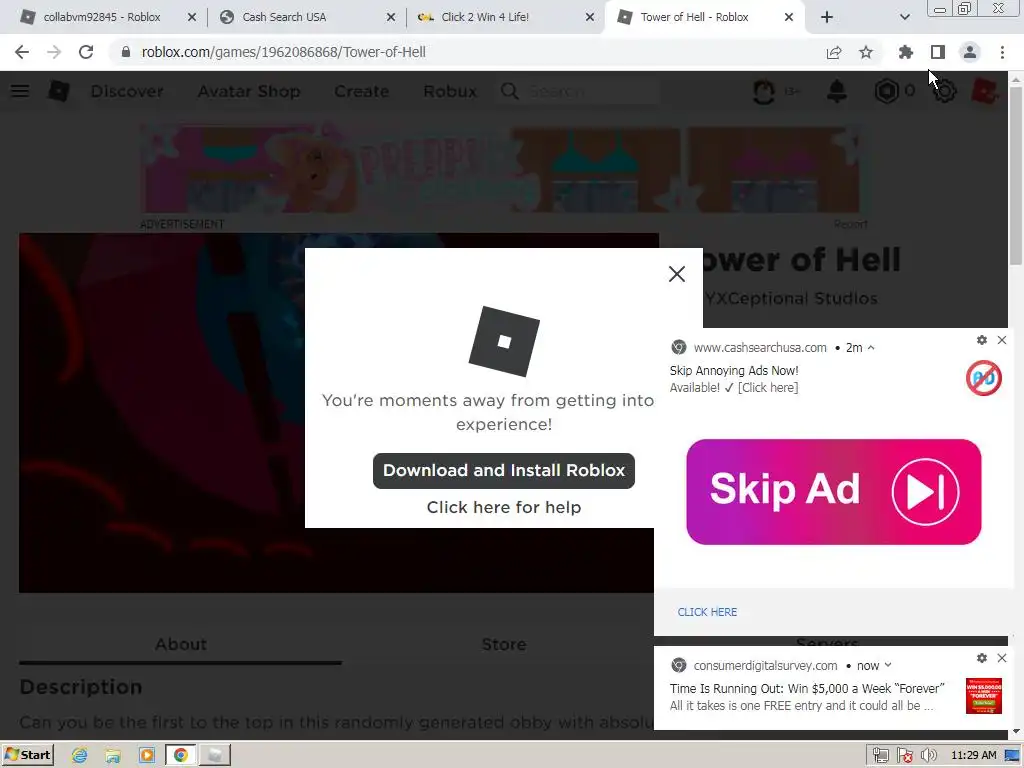Open Roblox notifications bell
Viewport: 1024px width, 768px height.
(837, 91)
